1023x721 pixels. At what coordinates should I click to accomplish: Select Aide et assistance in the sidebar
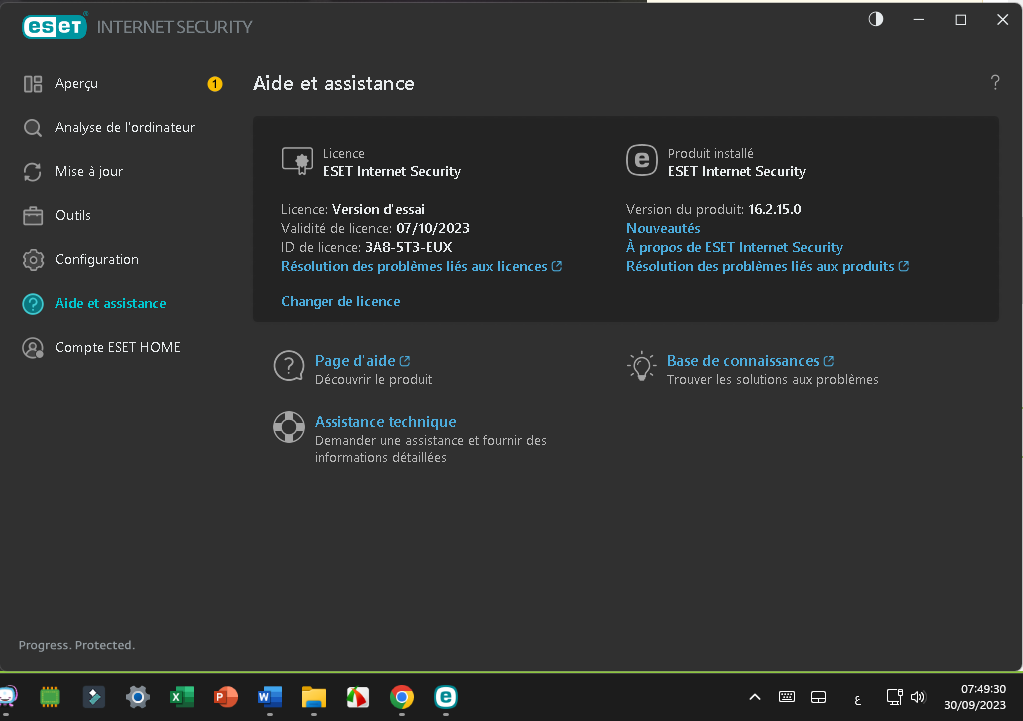pyautogui.click(x=110, y=303)
